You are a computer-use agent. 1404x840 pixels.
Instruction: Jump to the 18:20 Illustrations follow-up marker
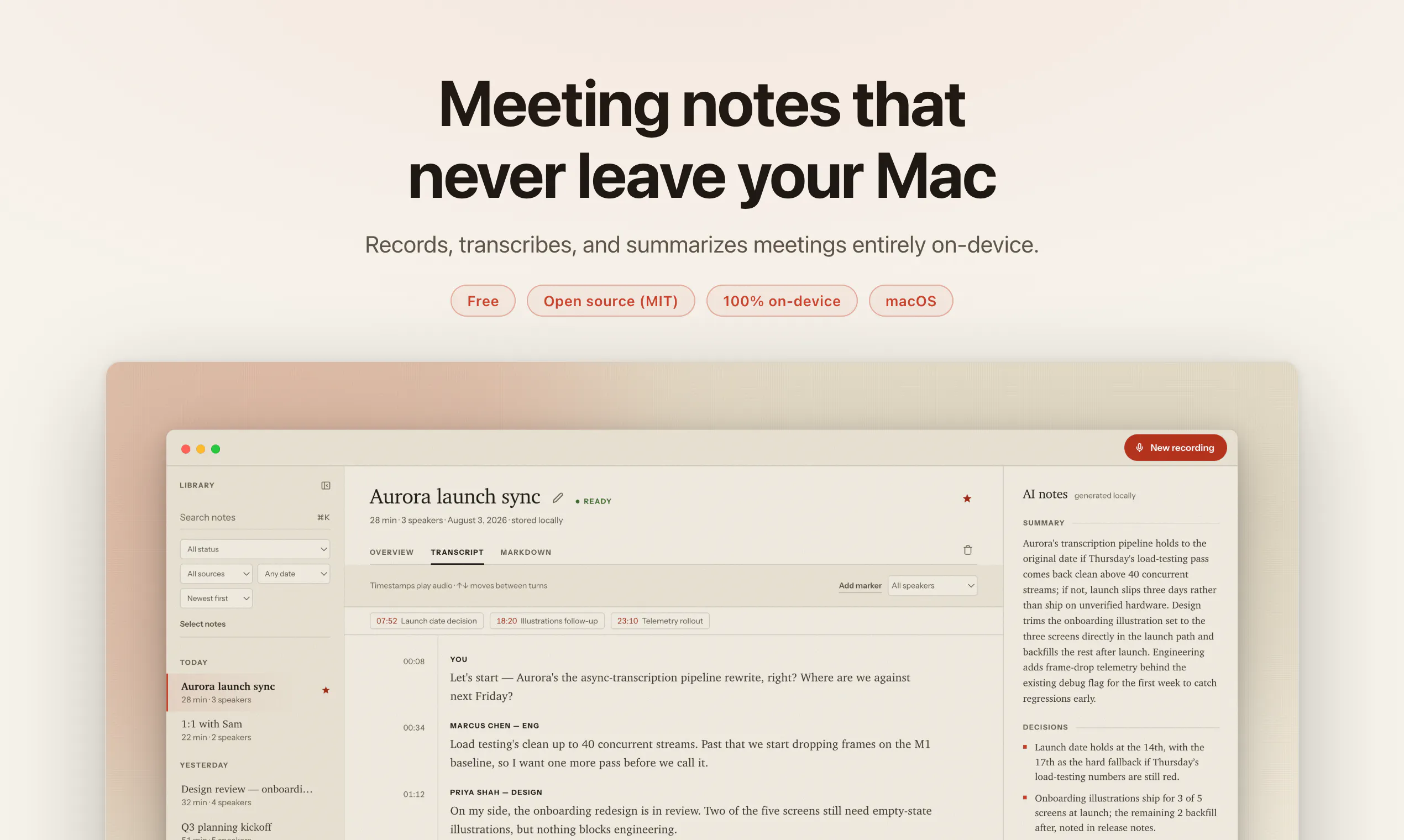[547, 621]
